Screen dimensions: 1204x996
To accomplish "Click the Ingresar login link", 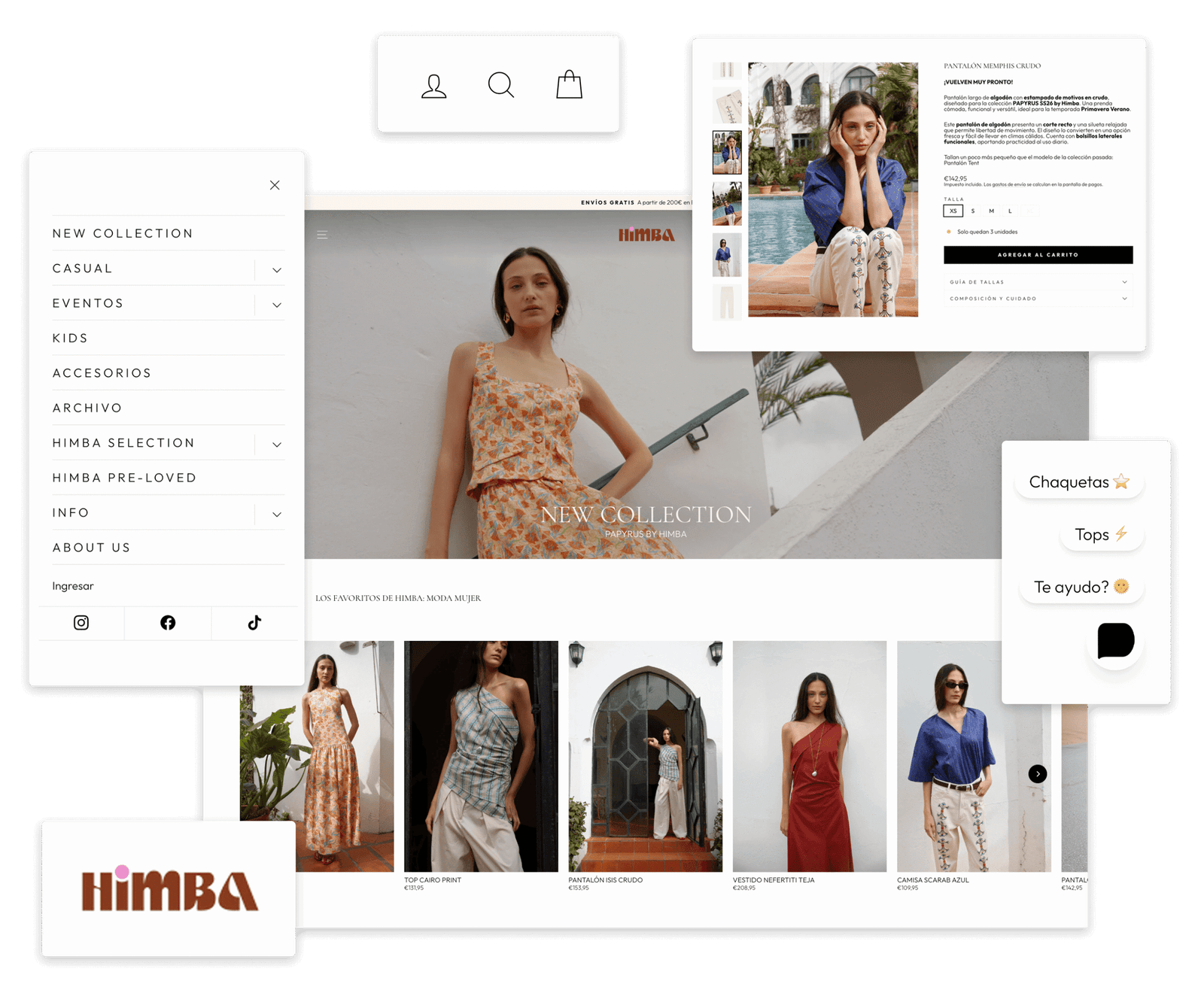I will click(73, 586).
